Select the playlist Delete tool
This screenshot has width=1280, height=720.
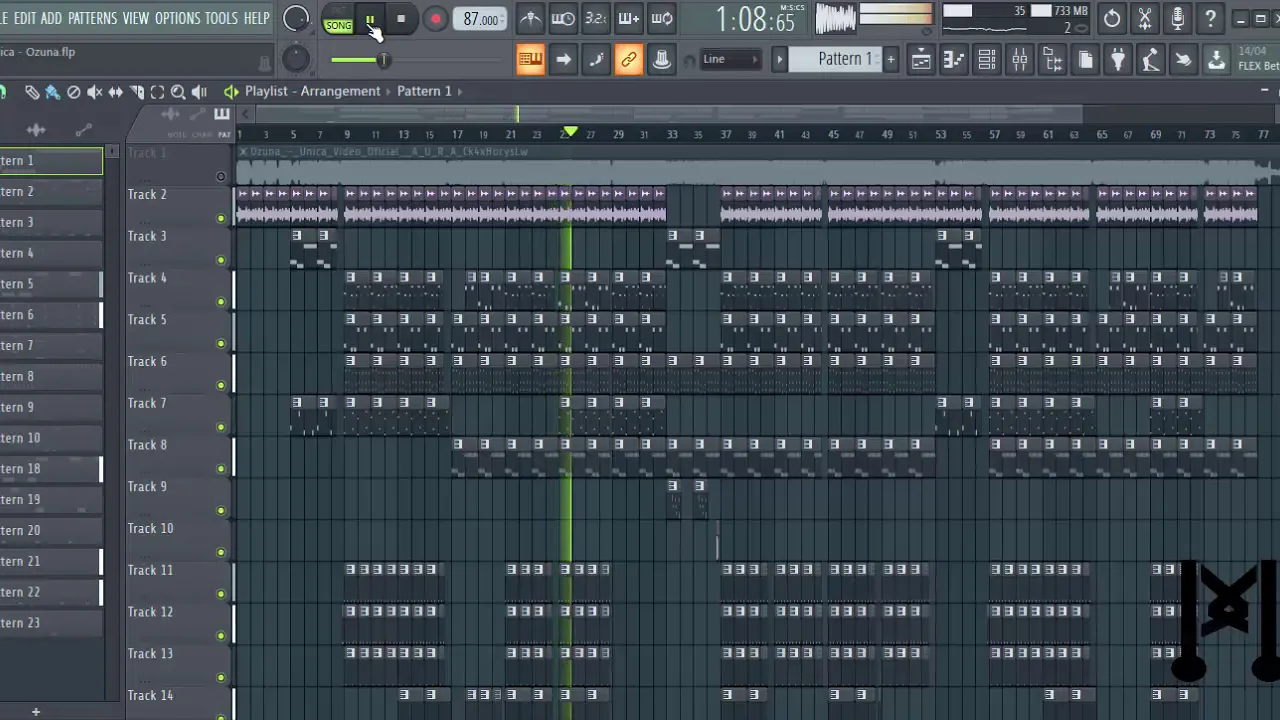coord(74,92)
